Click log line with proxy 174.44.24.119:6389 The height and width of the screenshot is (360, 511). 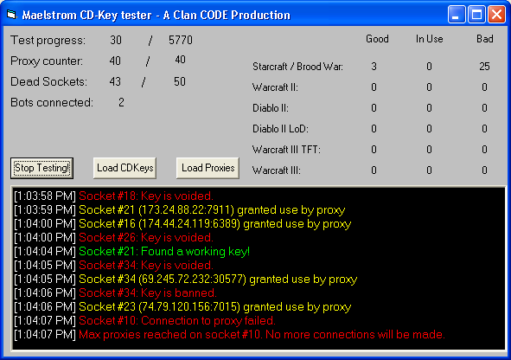(x=182, y=224)
